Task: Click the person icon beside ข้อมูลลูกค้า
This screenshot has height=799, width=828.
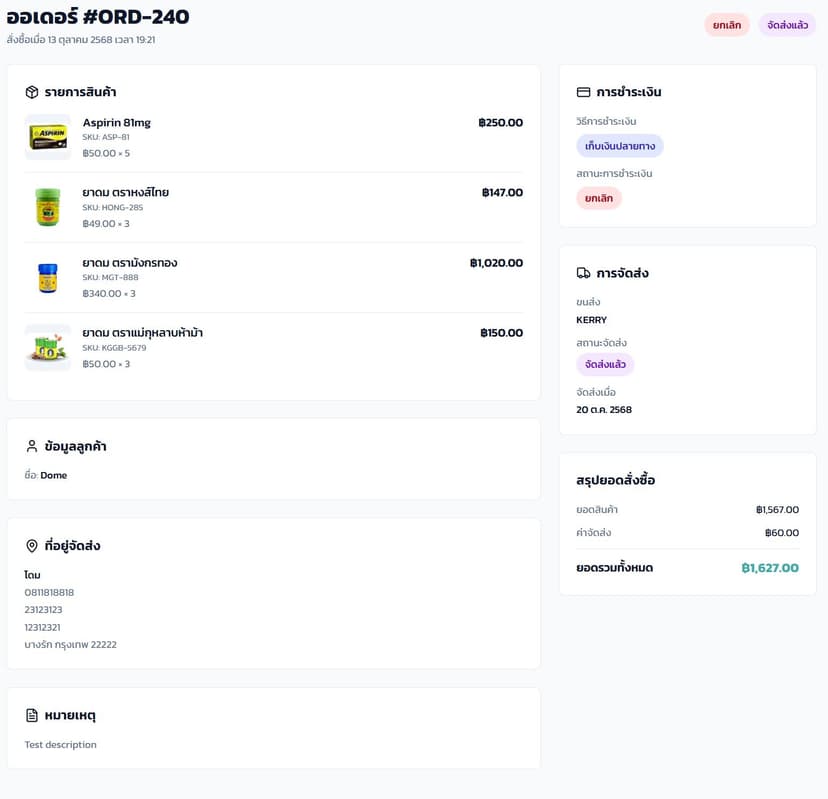Action: (32, 446)
